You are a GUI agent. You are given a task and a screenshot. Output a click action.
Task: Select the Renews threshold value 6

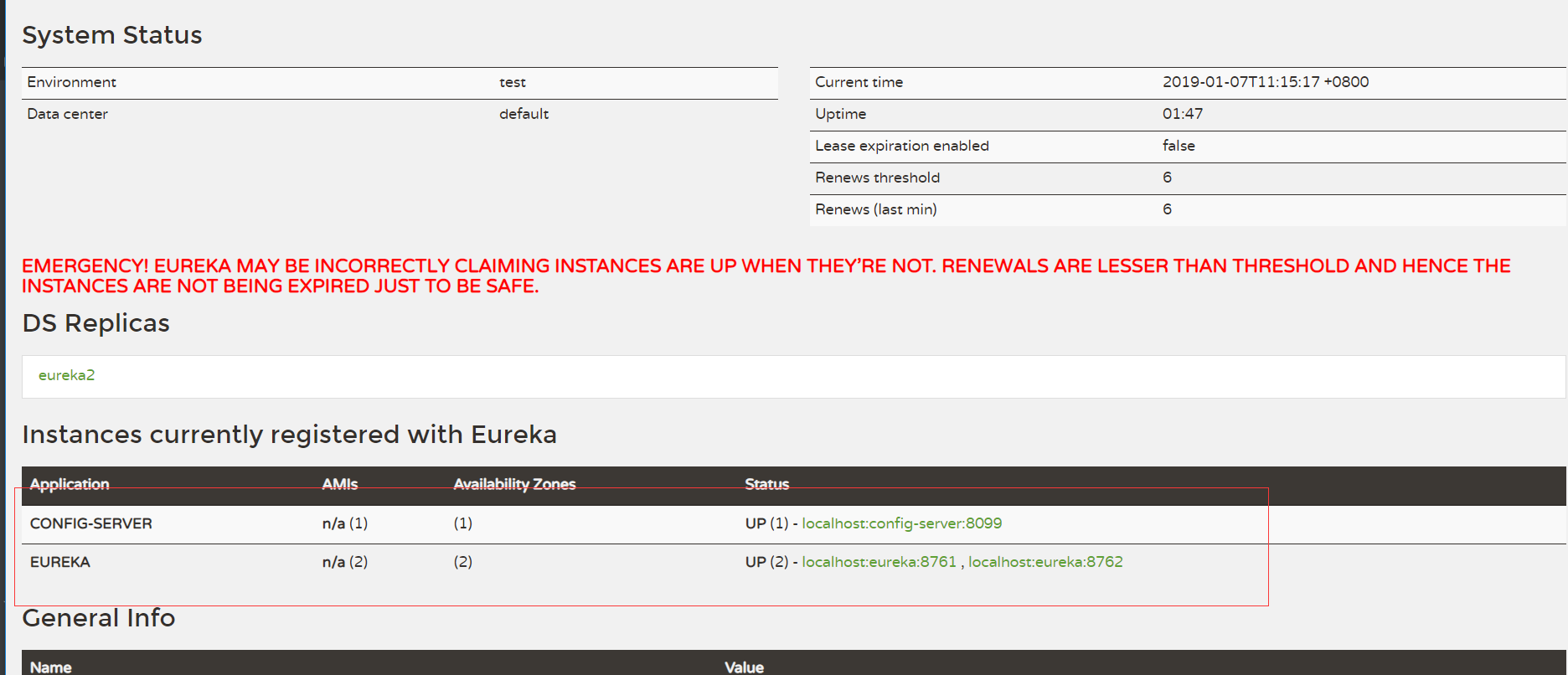click(1167, 178)
